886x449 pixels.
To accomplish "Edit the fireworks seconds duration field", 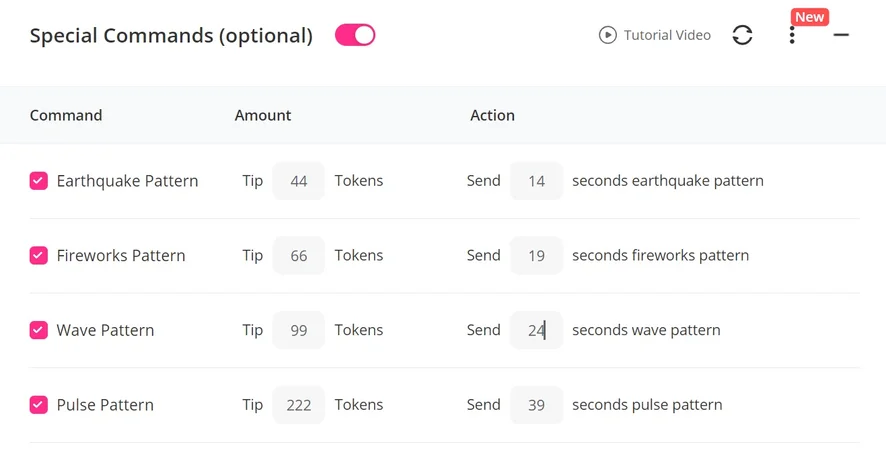I will (x=536, y=255).
